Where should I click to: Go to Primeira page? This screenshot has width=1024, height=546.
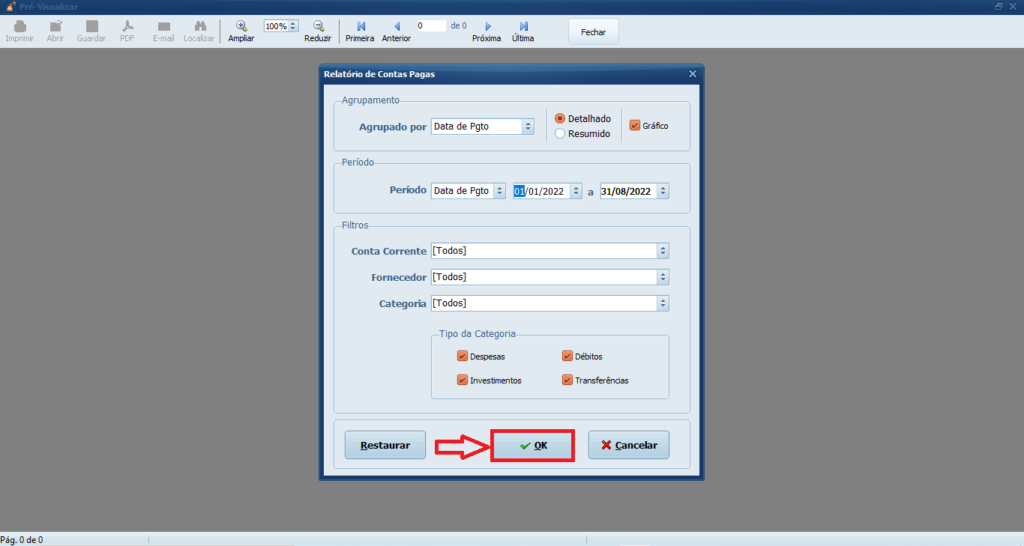point(360,26)
